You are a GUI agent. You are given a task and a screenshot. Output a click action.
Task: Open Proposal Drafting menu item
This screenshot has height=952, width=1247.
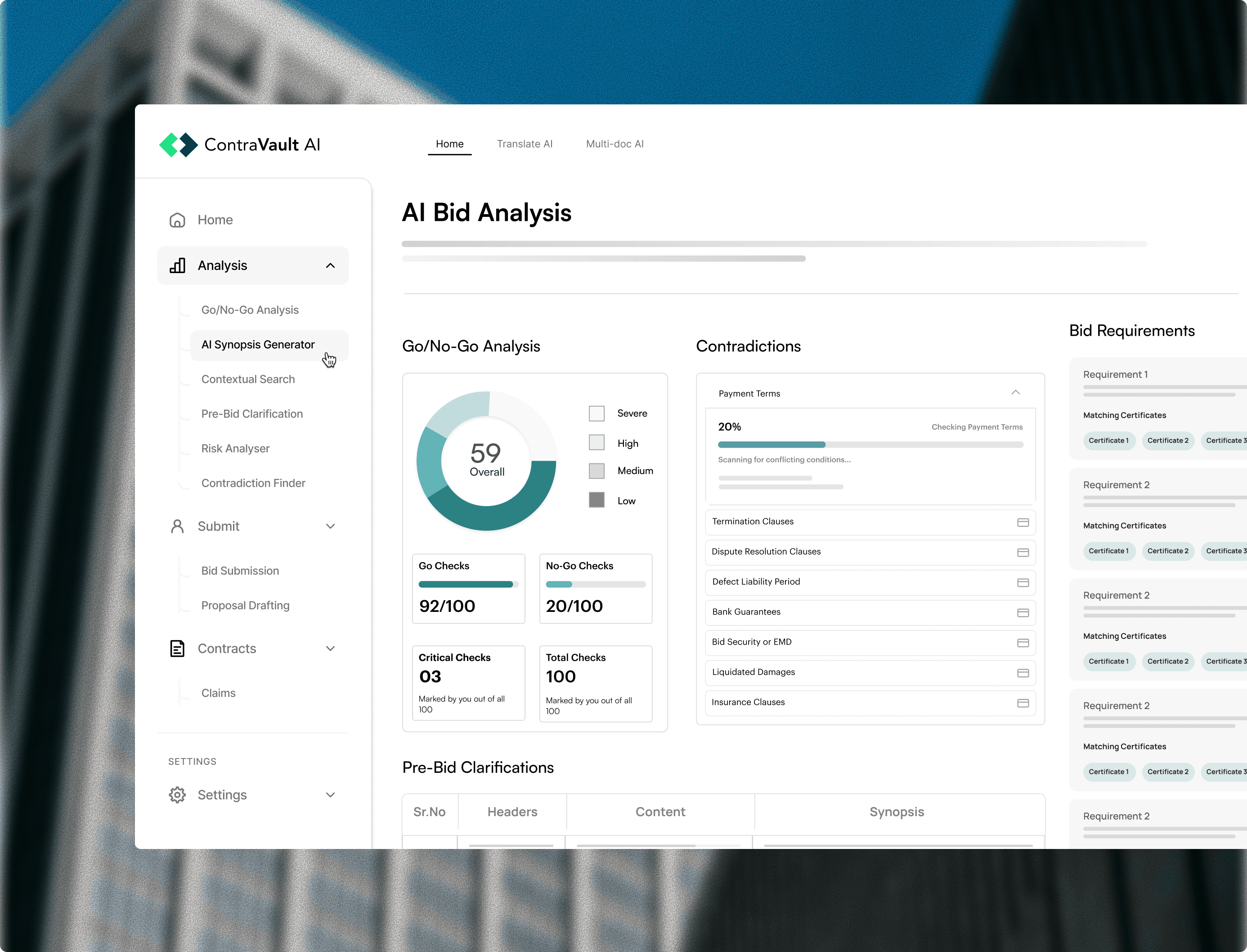[x=245, y=605]
